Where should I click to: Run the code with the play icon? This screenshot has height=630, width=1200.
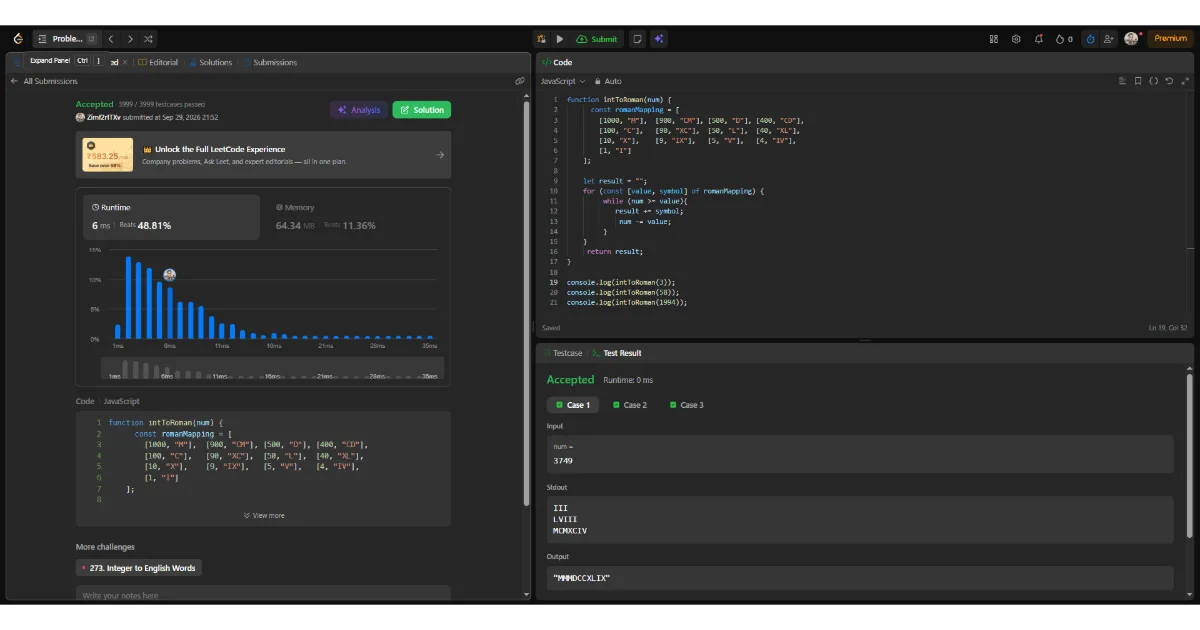point(560,39)
